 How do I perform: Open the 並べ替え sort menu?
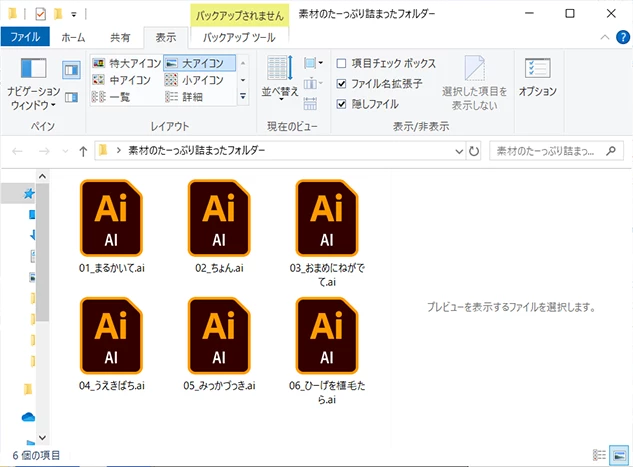pyautogui.click(x=280, y=77)
